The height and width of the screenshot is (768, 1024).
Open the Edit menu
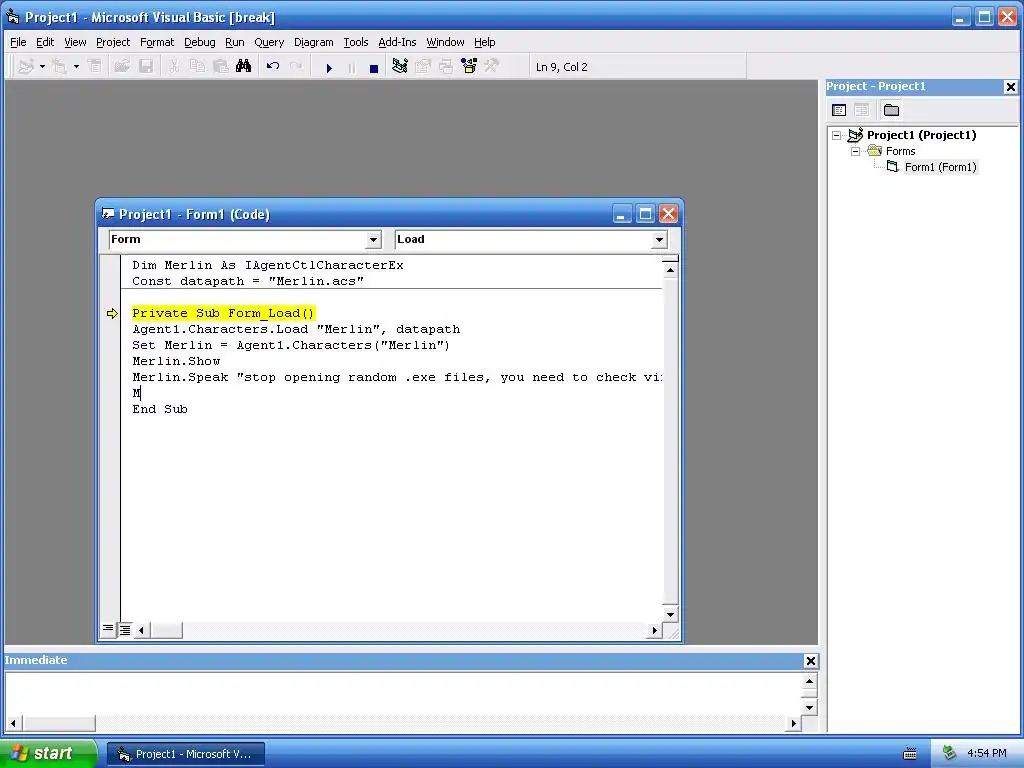click(x=45, y=42)
